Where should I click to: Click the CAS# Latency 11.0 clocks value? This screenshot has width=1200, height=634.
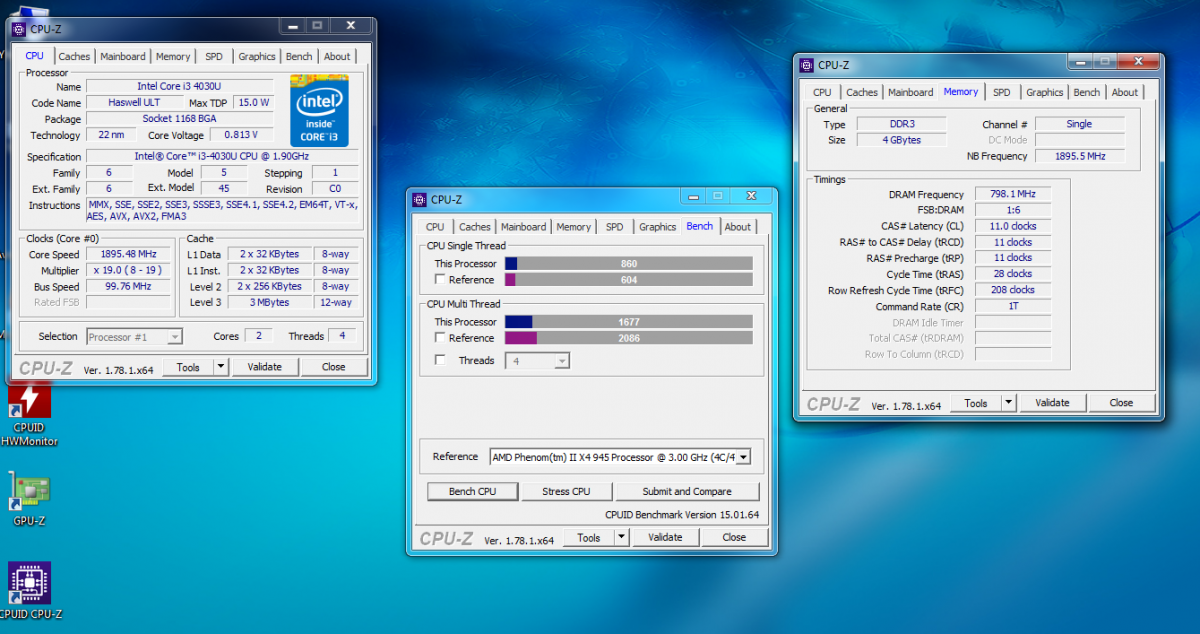1013,226
